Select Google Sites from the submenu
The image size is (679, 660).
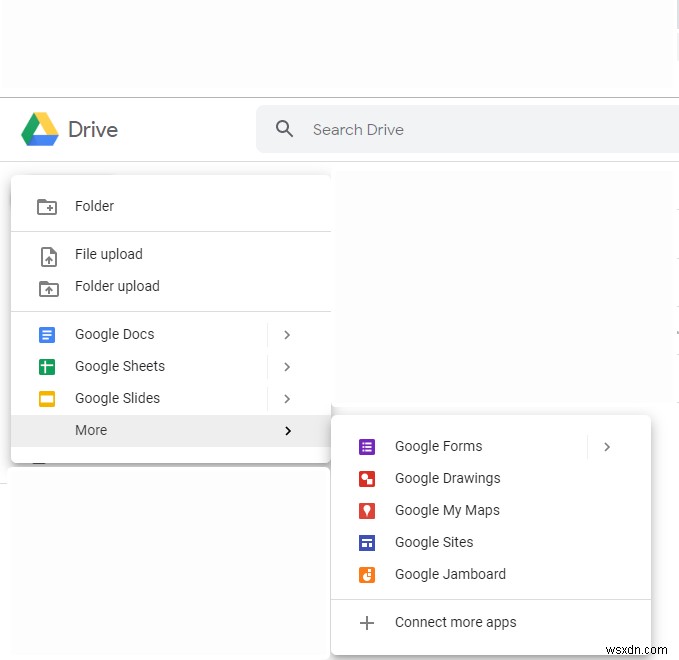pos(491,543)
